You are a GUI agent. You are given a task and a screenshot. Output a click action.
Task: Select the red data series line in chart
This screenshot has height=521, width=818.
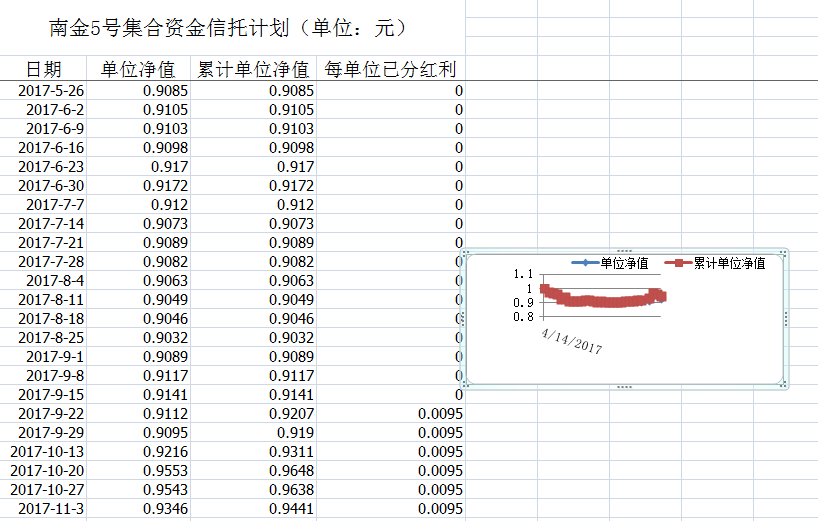pyautogui.click(x=600, y=300)
